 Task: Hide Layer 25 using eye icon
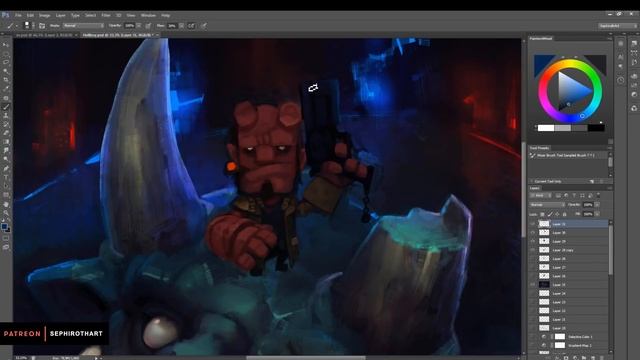(533, 284)
